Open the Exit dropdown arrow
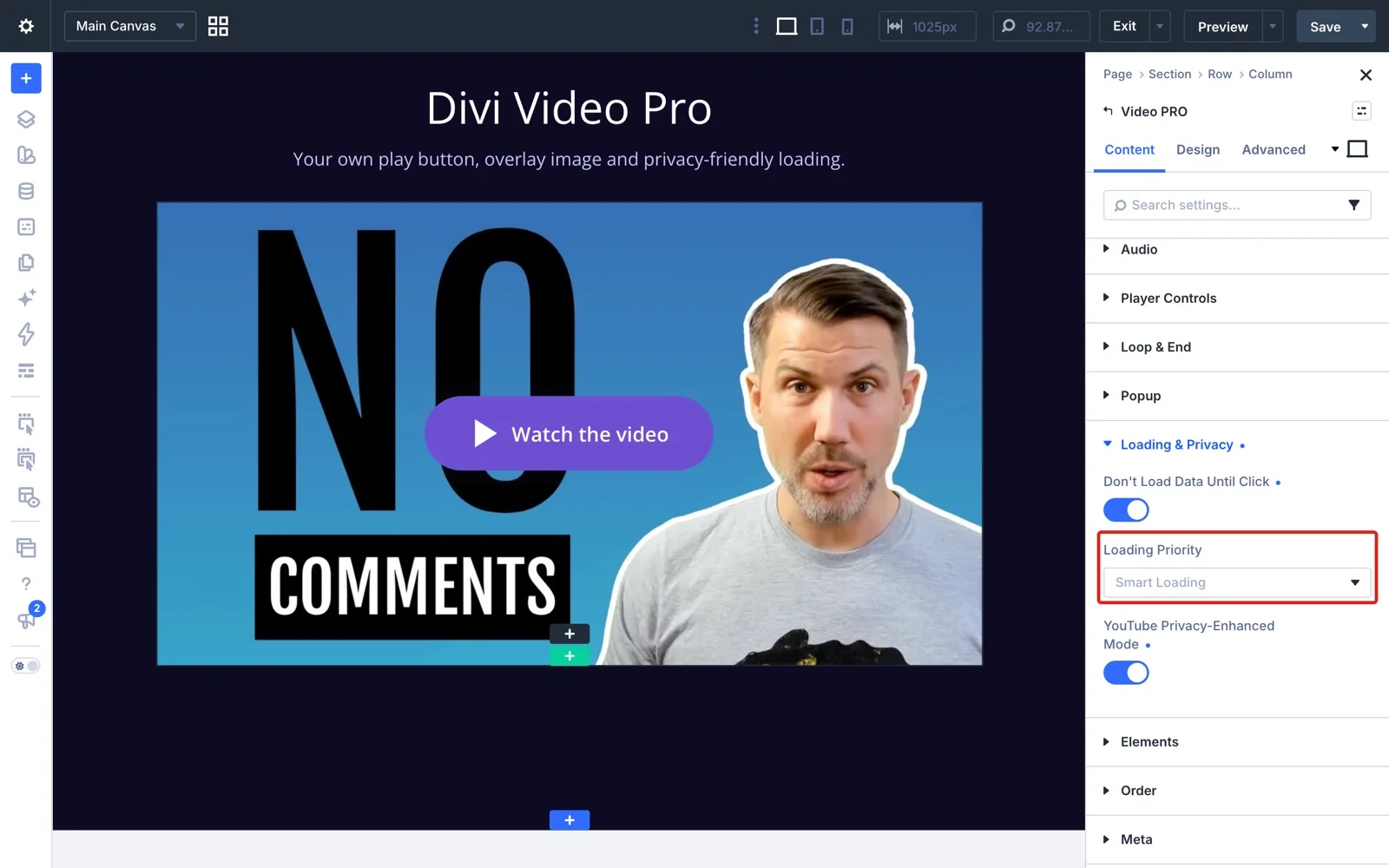This screenshot has width=1389, height=868. [1160, 26]
